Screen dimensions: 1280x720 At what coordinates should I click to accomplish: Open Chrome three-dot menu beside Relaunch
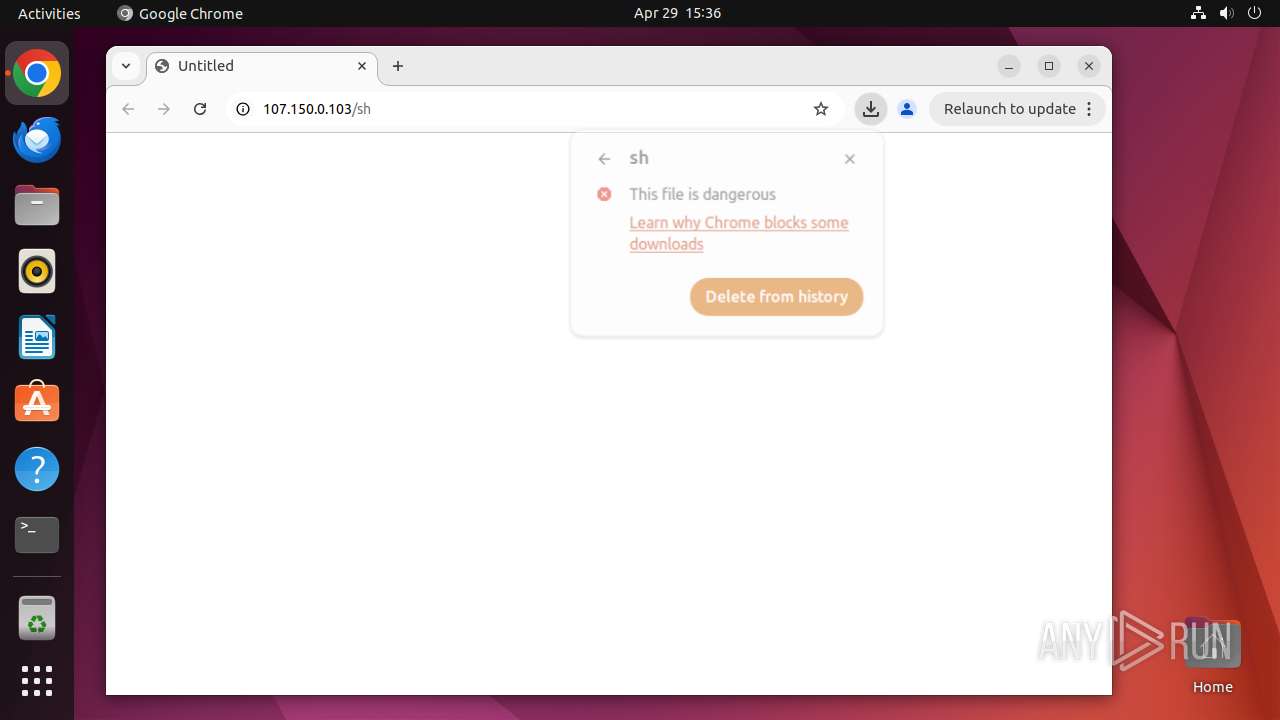point(1090,109)
